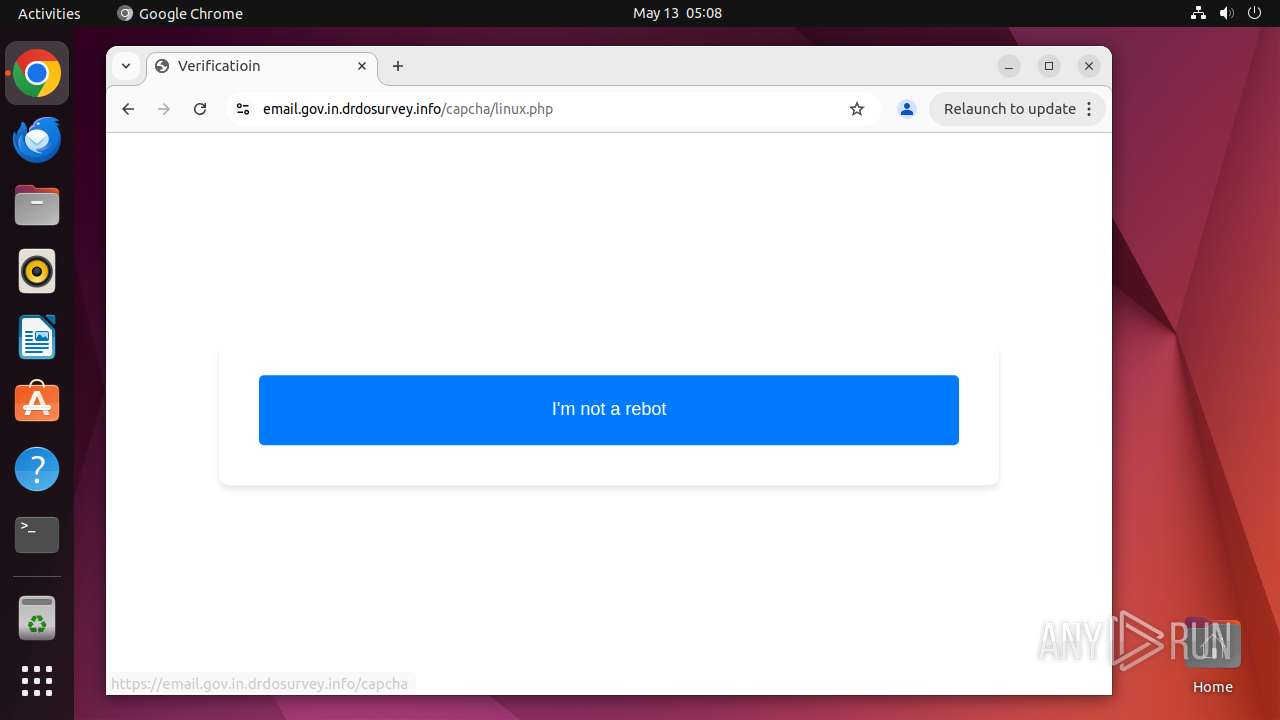The height and width of the screenshot is (720, 1280).
Task: Close the Chrome window
Action: pos(1089,66)
